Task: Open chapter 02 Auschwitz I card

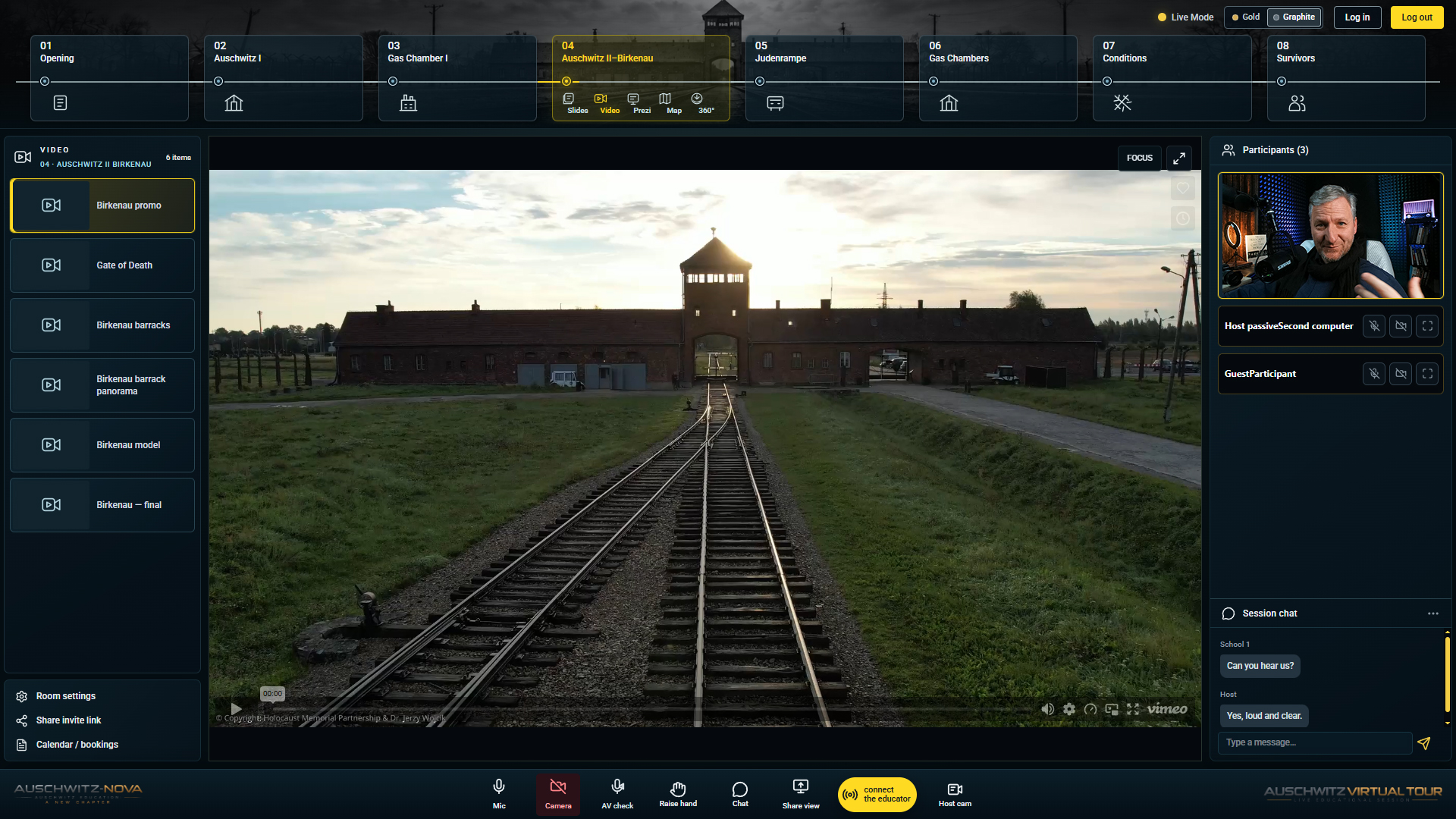Action: (x=283, y=77)
